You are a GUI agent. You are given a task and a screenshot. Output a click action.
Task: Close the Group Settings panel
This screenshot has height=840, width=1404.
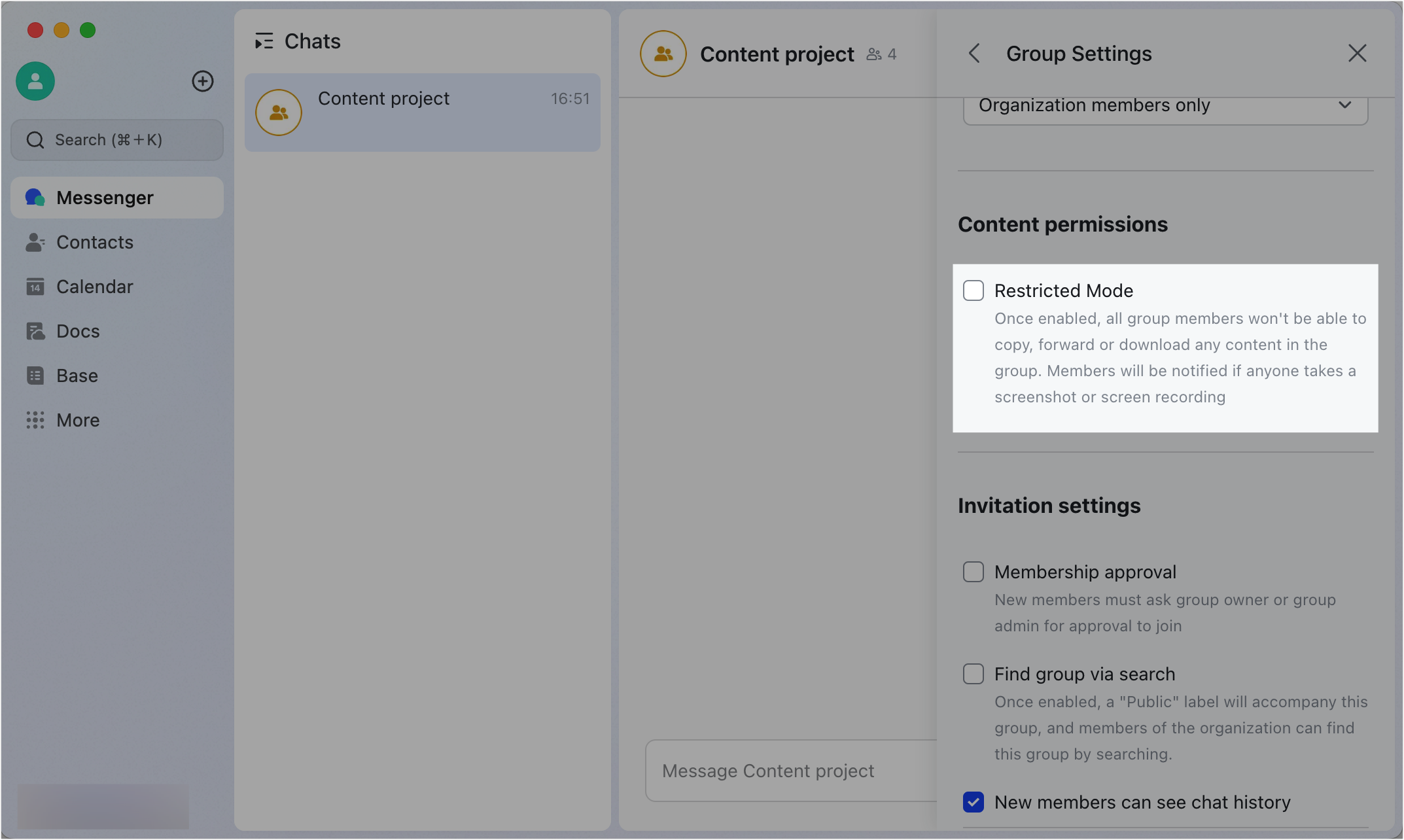click(1358, 53)
